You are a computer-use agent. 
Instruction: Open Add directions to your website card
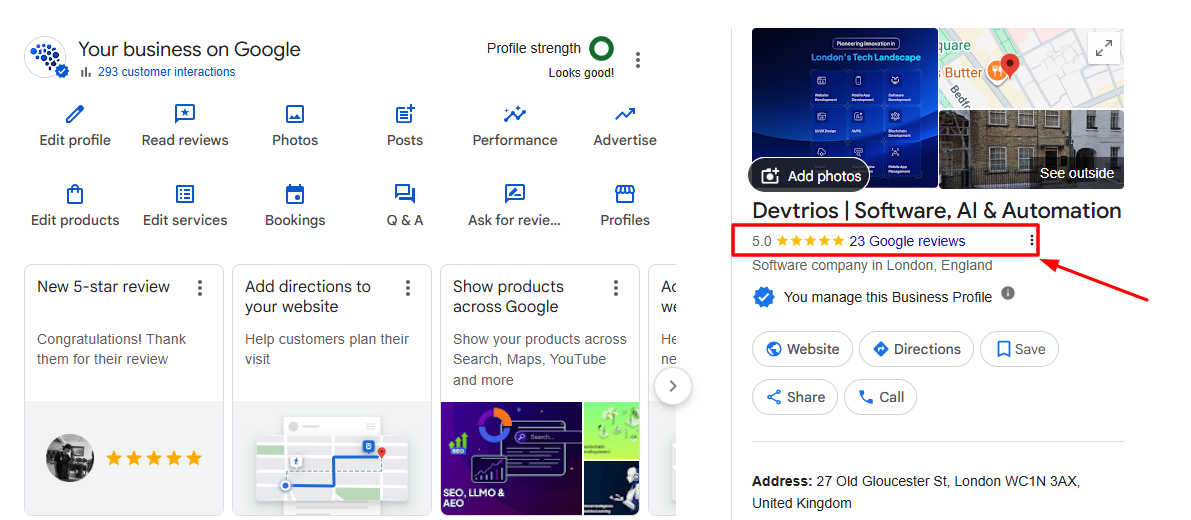[x=332, y=390]
